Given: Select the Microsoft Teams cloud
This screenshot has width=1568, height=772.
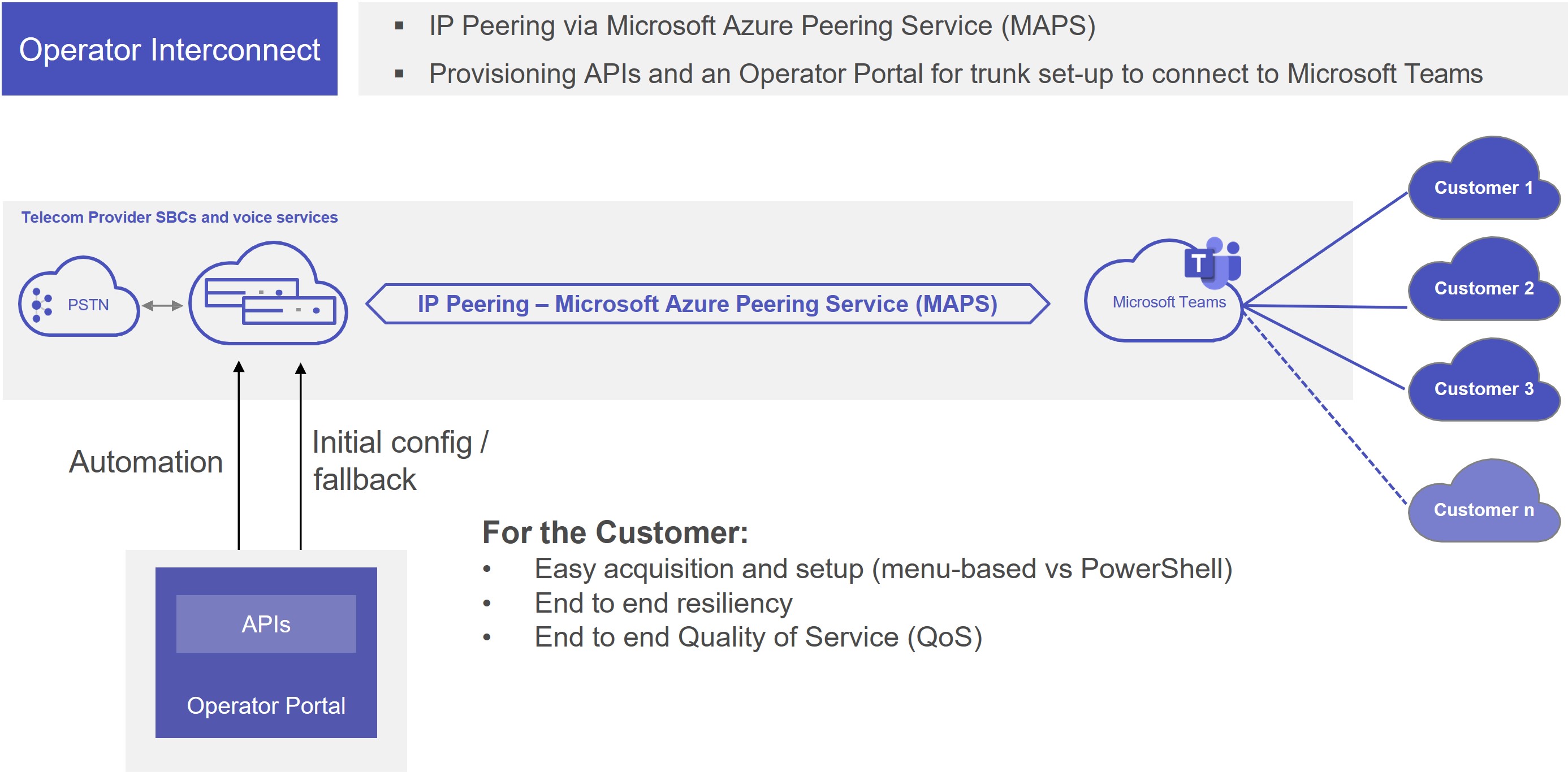Looking at the screenshot, I should (1164, 291).
